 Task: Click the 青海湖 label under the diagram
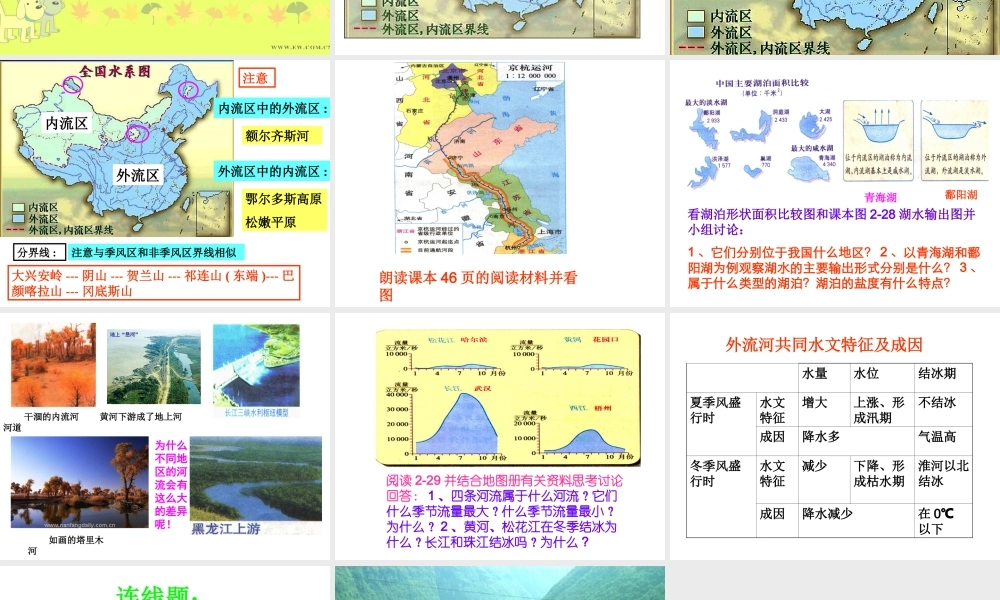pyautogui.click(x=880, y=197)
